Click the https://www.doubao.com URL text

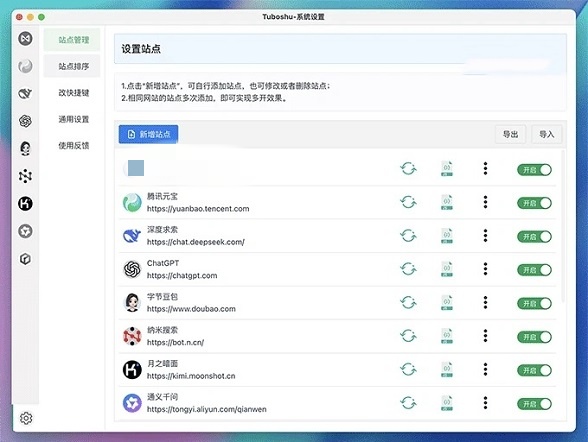(191, 309)
